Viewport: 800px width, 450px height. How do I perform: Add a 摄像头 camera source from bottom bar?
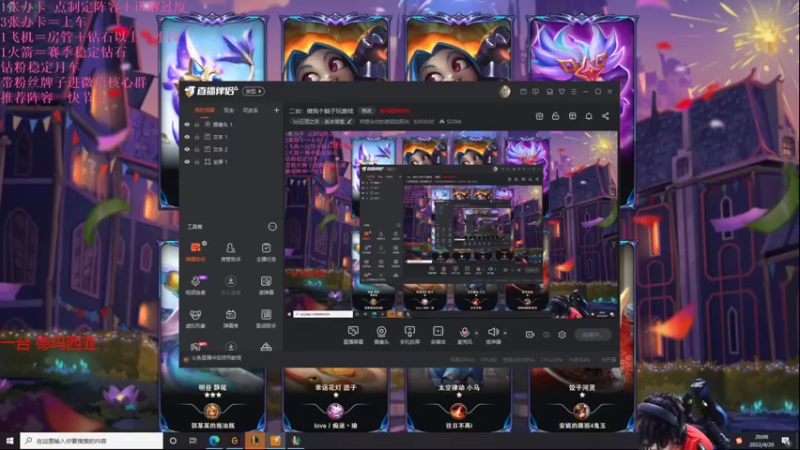tap(381, 335)
